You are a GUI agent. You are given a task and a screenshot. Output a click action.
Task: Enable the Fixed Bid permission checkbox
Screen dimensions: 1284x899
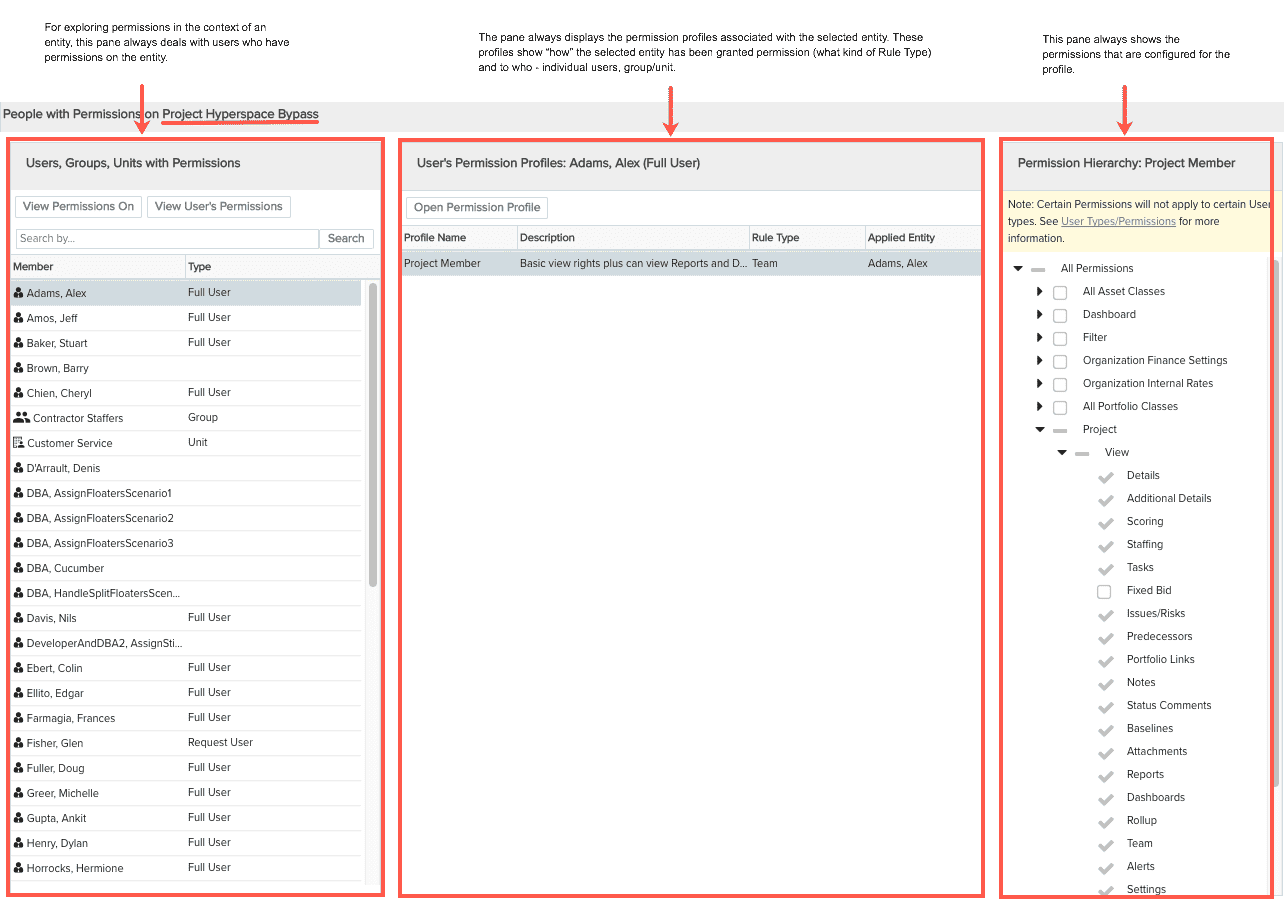[1104, 591]
